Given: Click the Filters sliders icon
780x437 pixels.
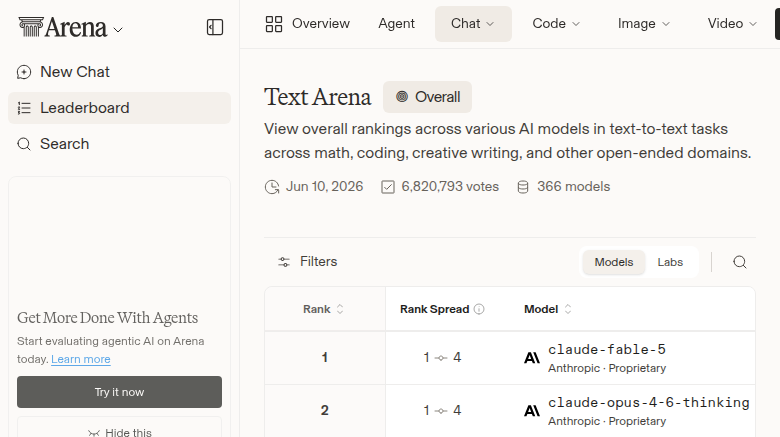Looking at the screenshot, I should 284,262.
